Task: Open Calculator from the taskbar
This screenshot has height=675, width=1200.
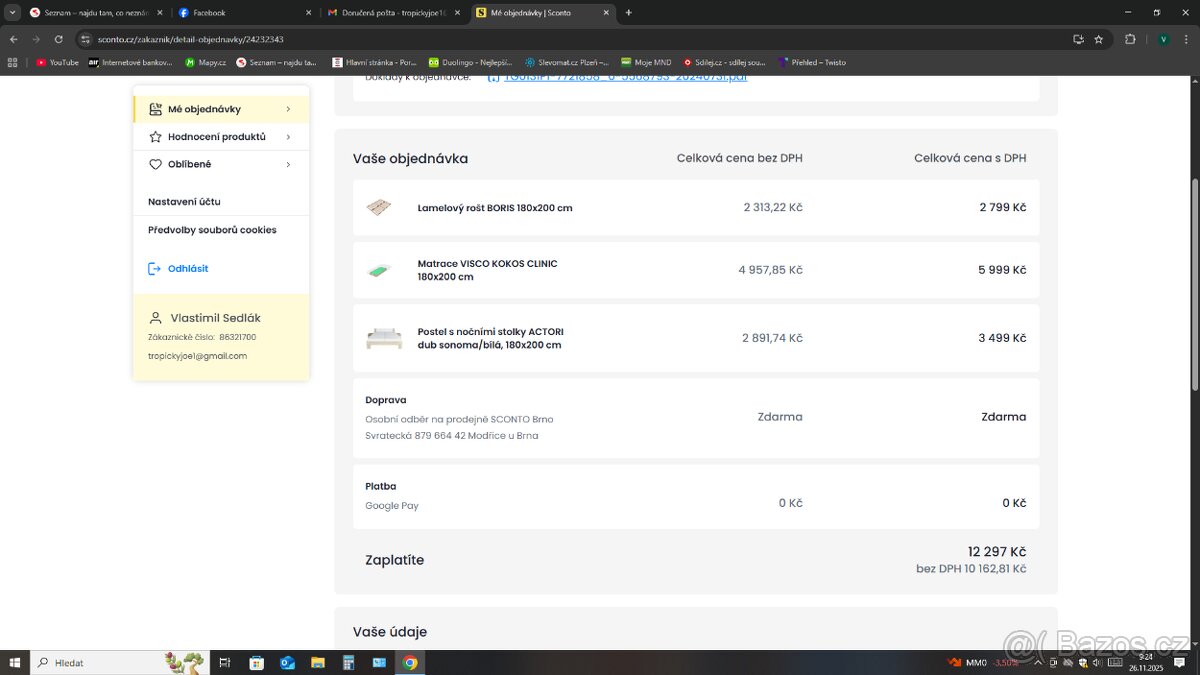Action: pos(348,662)
